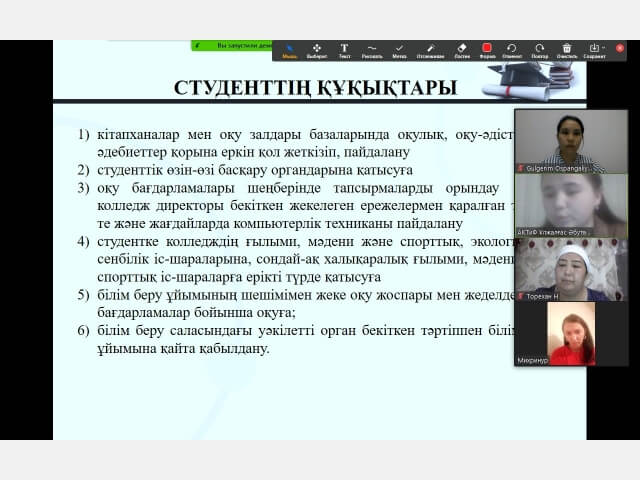Click text 'ұйымына қайта қабылдану.'
The width and height of the screenshot is (640, 480).
tap(183, 349)
